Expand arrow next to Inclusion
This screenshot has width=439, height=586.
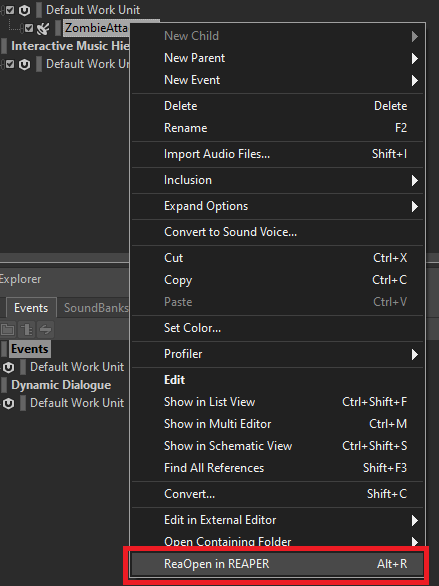414,181
